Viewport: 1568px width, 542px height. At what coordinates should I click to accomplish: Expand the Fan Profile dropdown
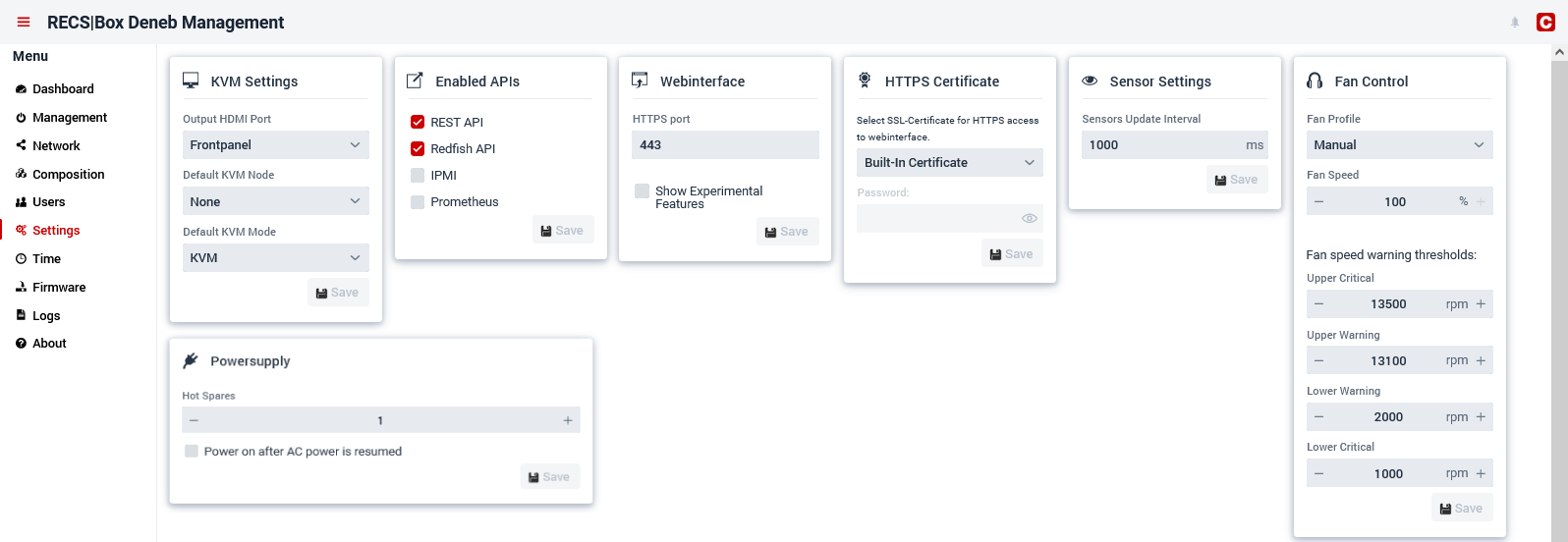click(x=1399, y=144)
